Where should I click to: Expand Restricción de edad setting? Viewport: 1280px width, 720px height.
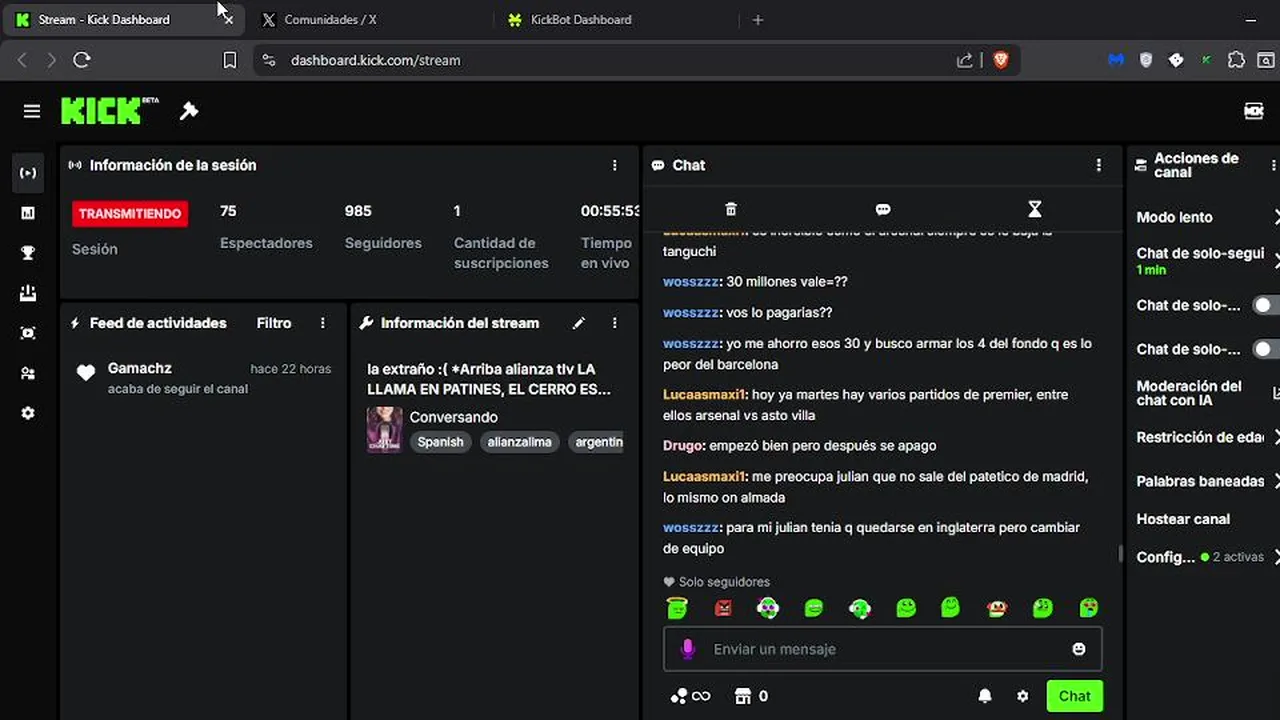click(1208, 437)
